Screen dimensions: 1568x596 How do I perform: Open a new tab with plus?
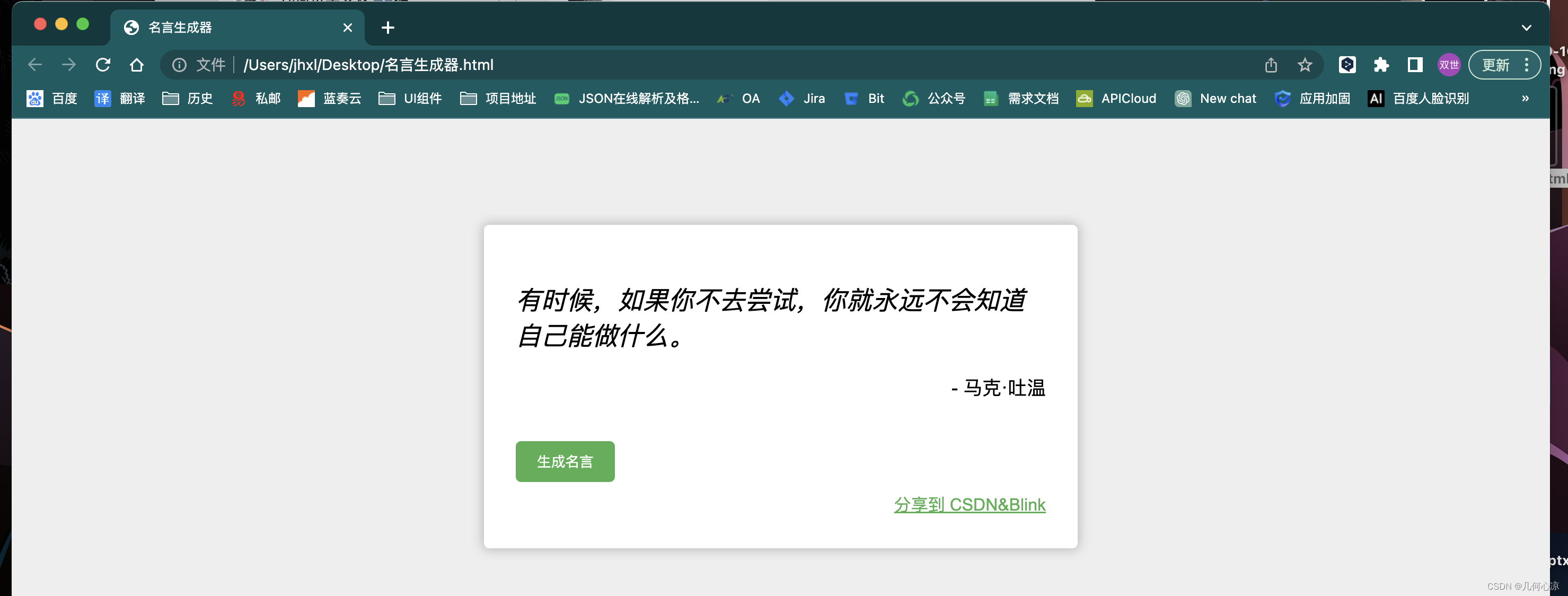387,28
